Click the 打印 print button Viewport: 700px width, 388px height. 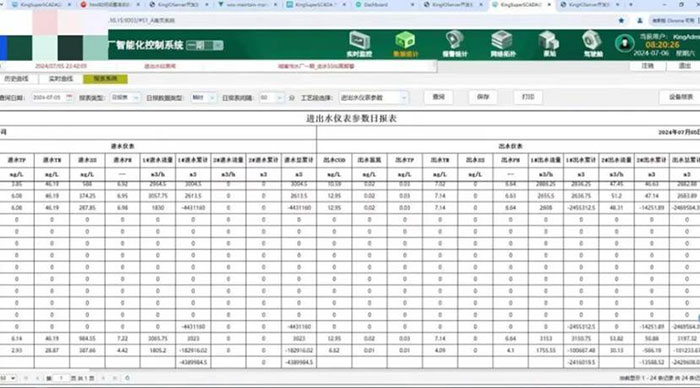tap(528, 97)
